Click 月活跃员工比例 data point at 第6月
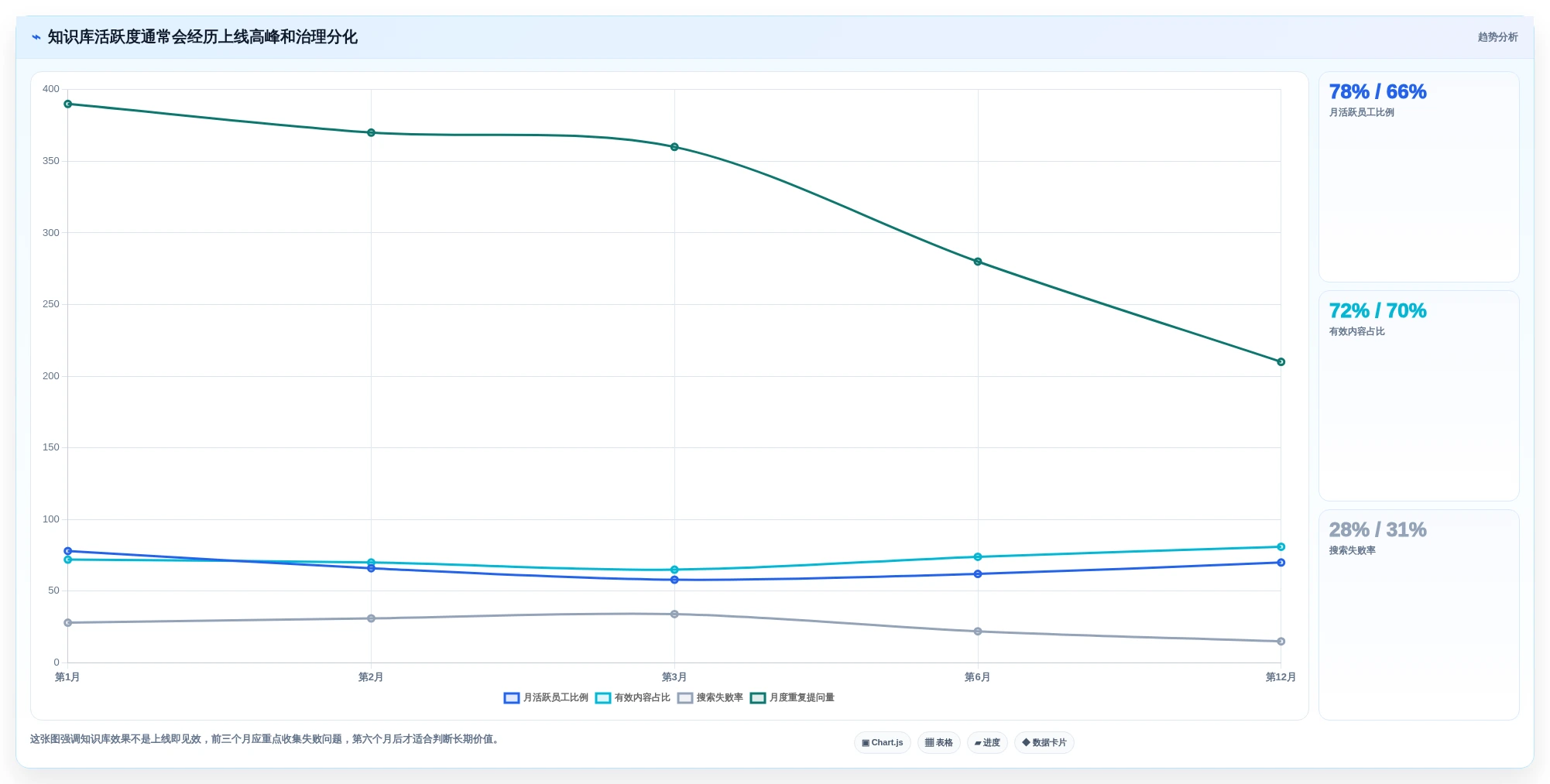1550x784 pixels. [x=978, y=574]
